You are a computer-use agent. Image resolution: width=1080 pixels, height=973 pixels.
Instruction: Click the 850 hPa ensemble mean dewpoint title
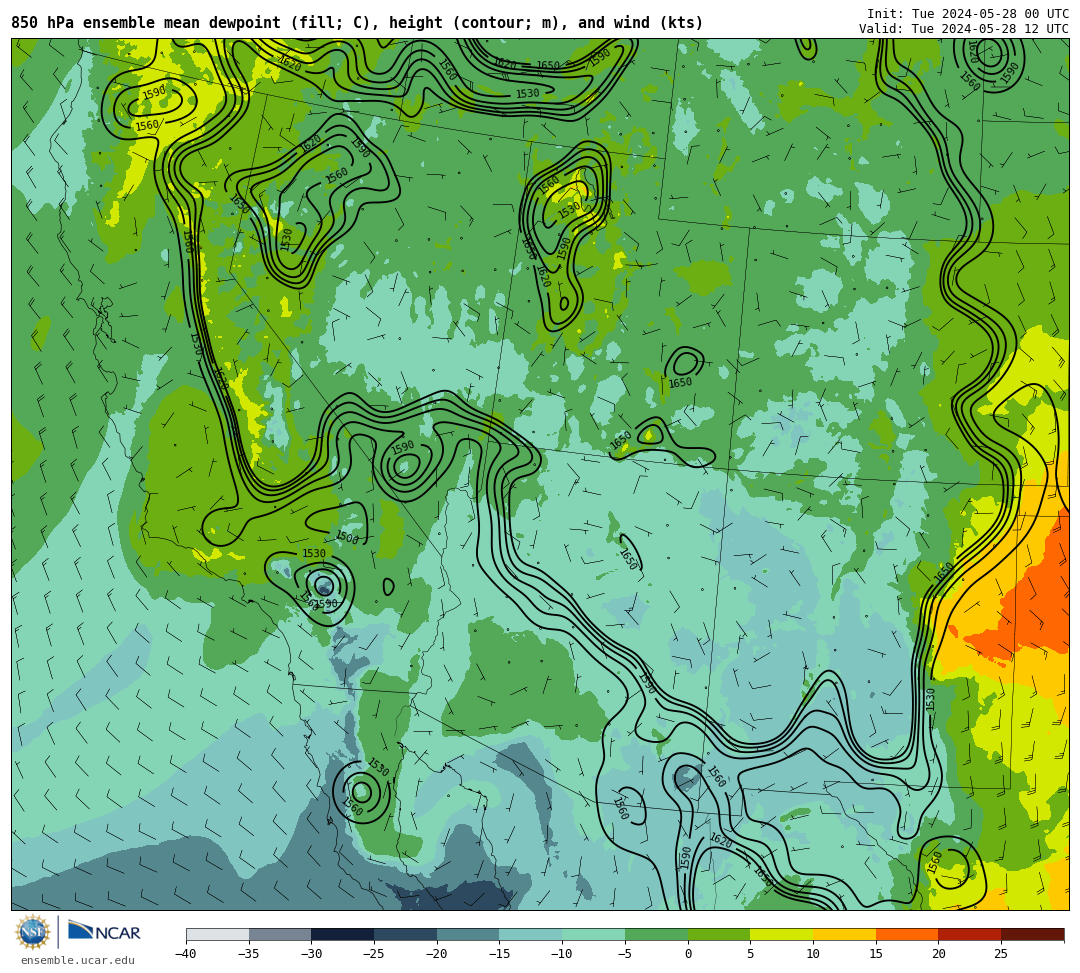click(x=357, y=23)
